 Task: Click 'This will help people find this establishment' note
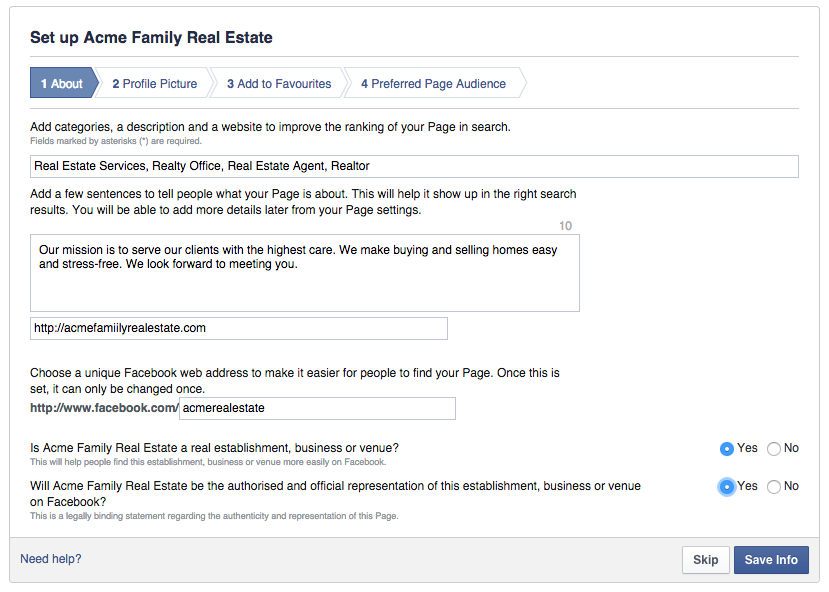click(x=208, y=462)
